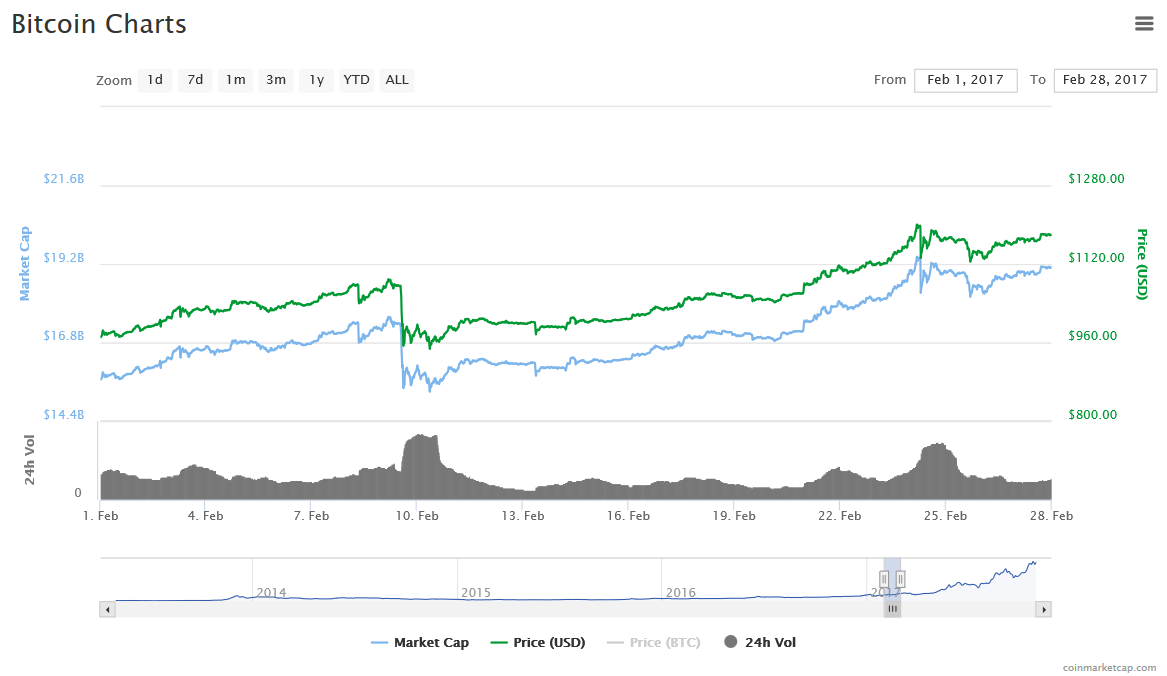Click the Price (USD) axis title

1142,264
